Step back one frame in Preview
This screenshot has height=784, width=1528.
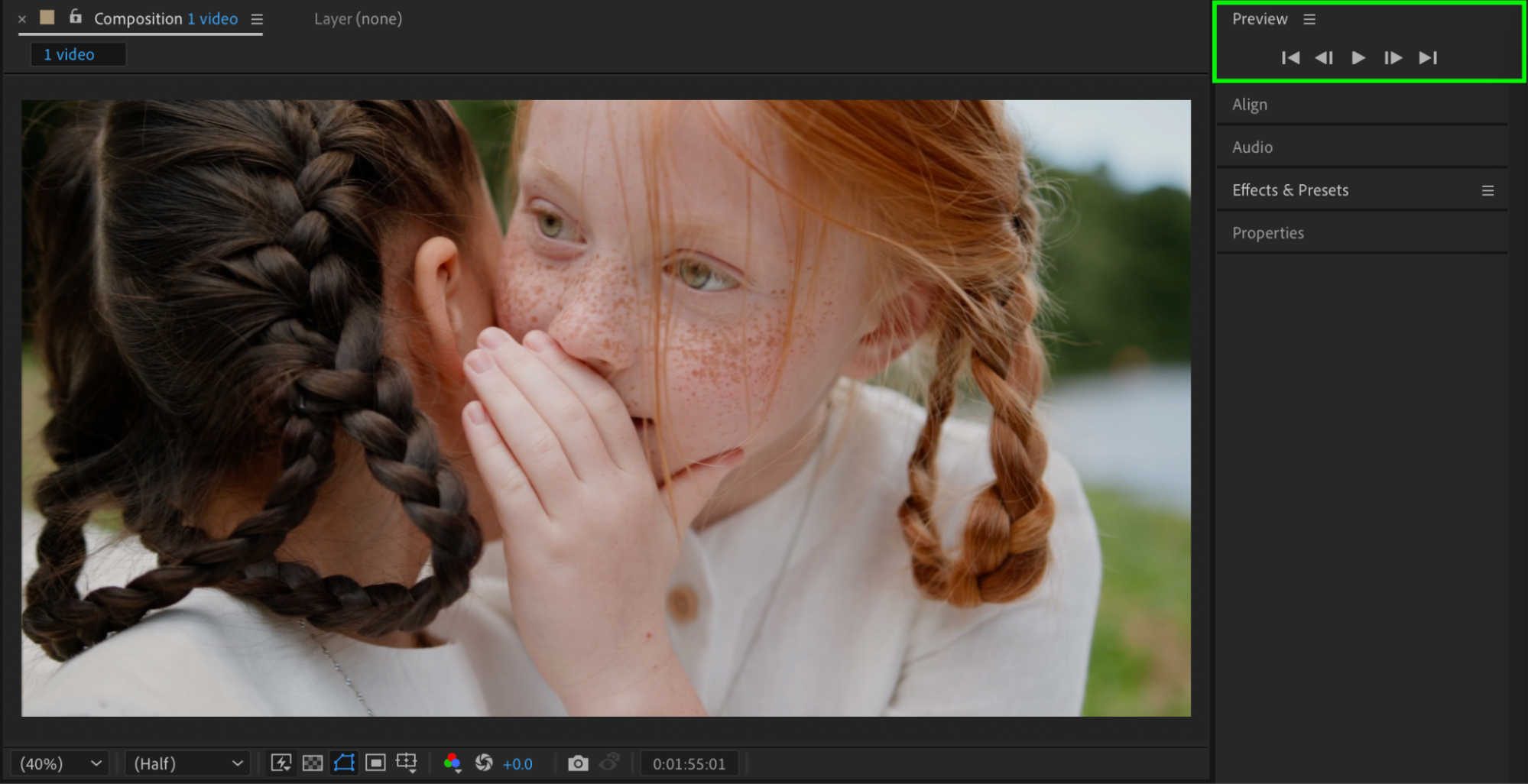pyautogui.click(x=1324, y=58)
